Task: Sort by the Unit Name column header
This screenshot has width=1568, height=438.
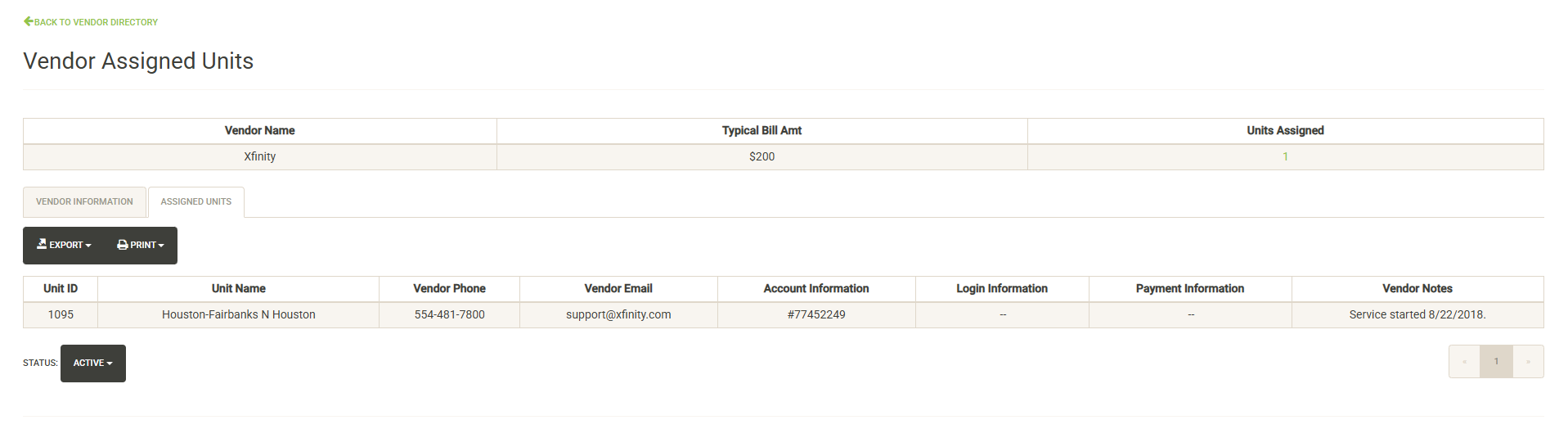Action: click(x=238, y=289)
